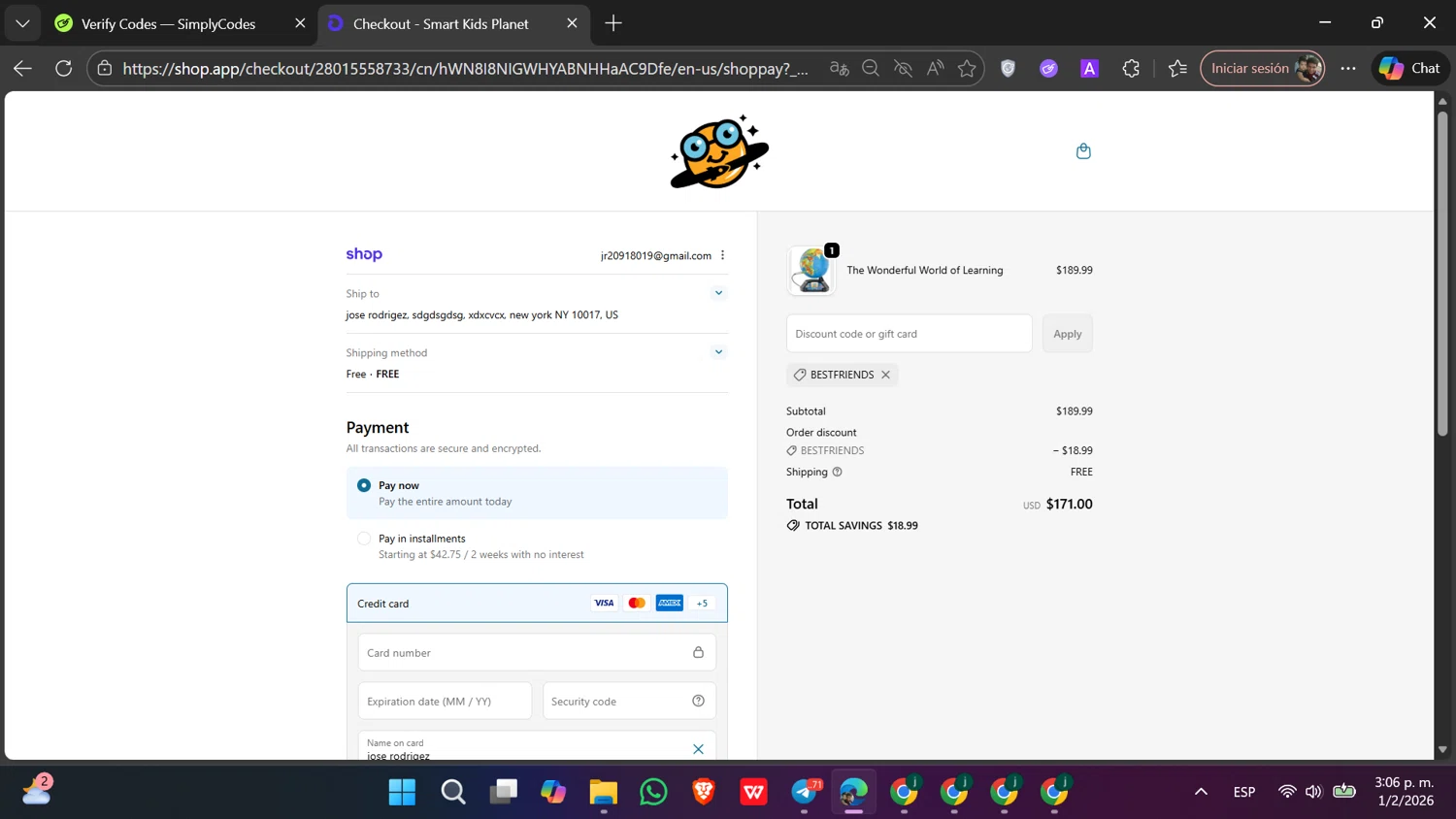
Task: Open browser settings and more menu
Action: coord(1348,68)
